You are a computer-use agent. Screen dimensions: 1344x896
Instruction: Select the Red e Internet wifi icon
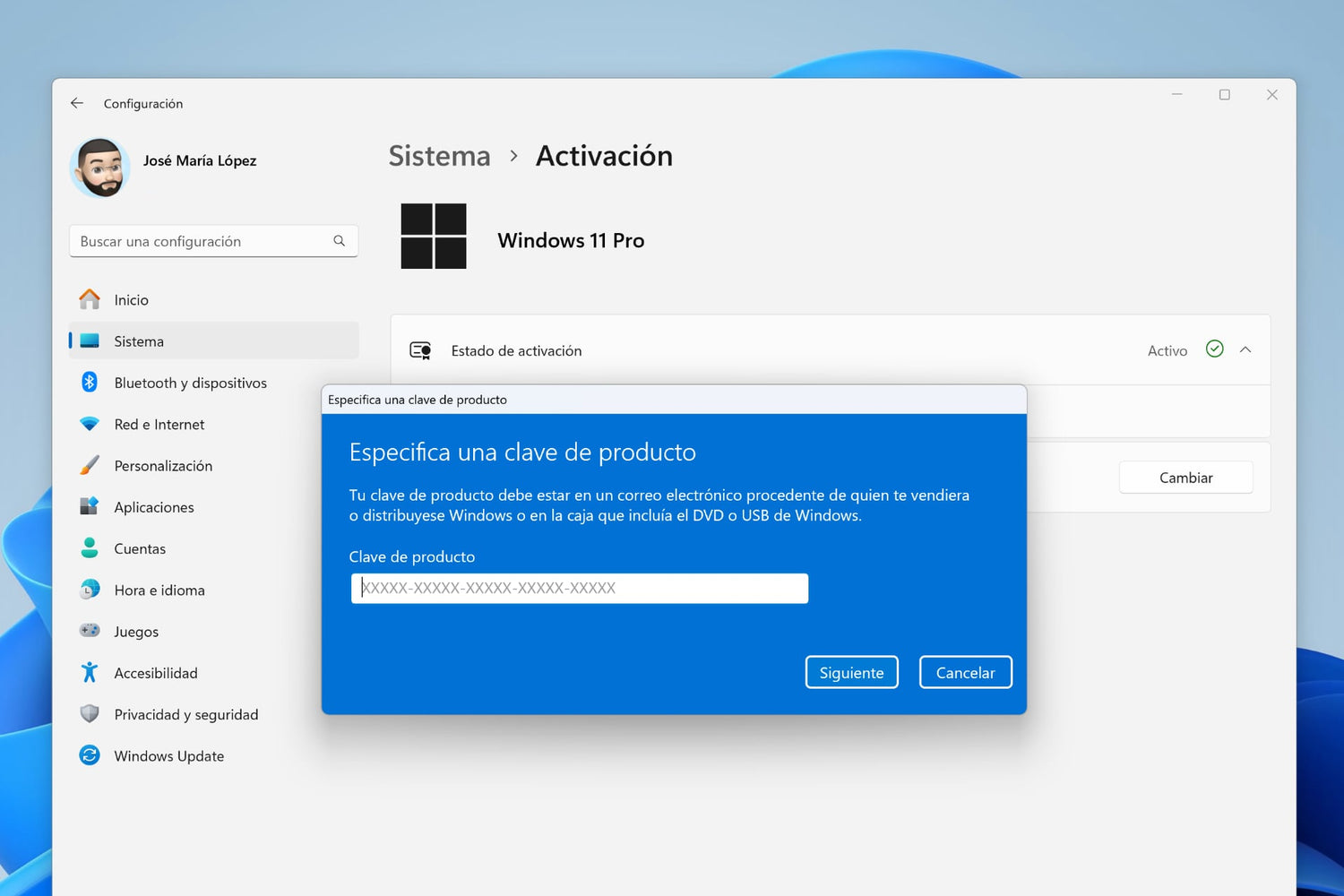[90, 424]
